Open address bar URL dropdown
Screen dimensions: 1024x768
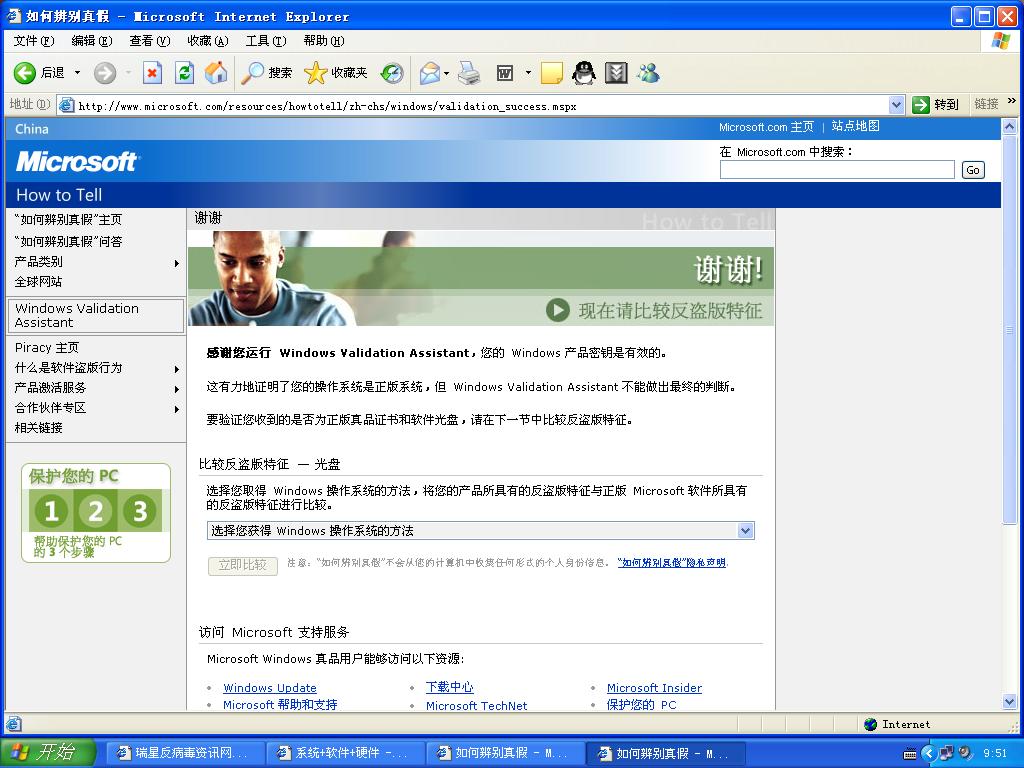tap(897, 104)
